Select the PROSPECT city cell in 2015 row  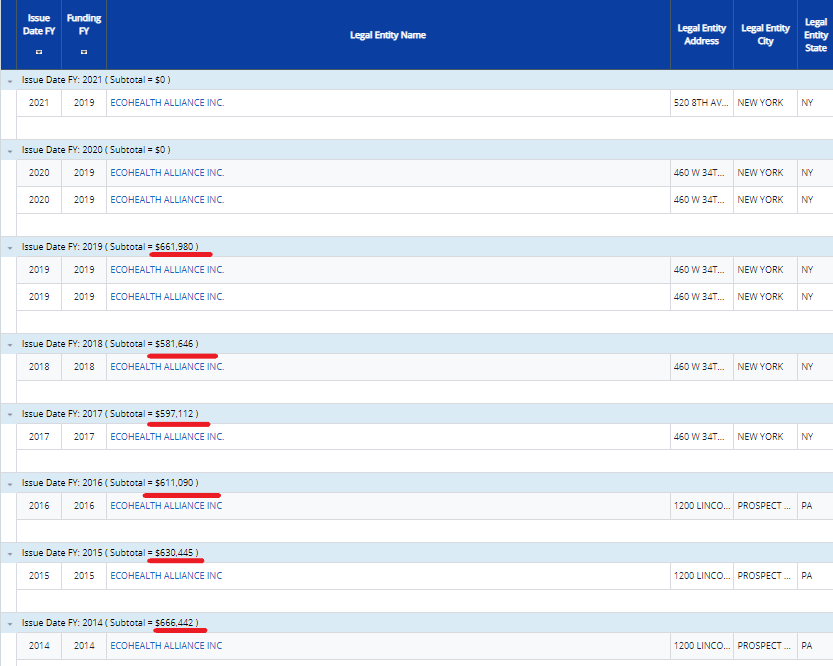(x=766, y=576)
